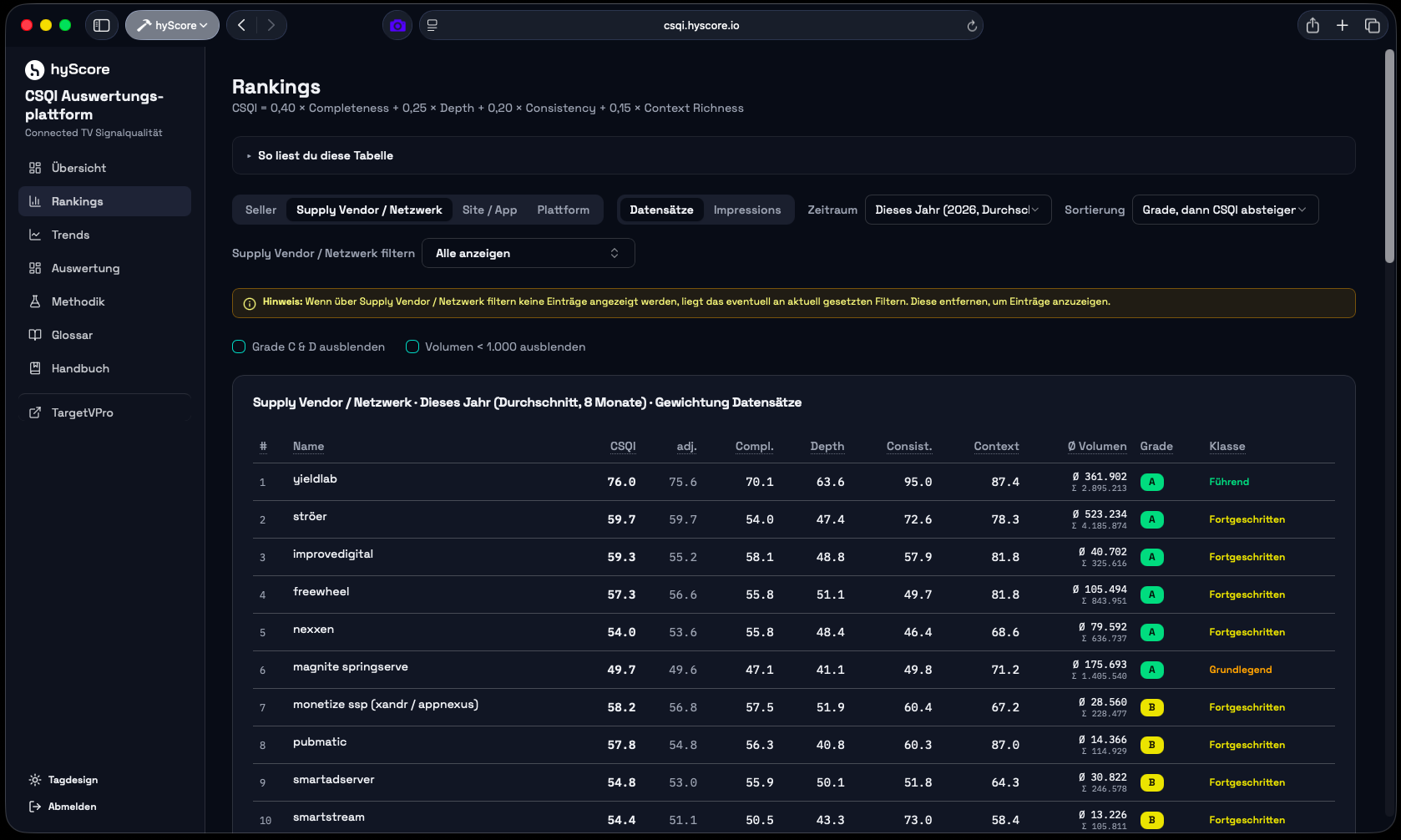Click grade A badge for magnite springserve
Screen dimensions: 1401x840
click(1151, 670)
